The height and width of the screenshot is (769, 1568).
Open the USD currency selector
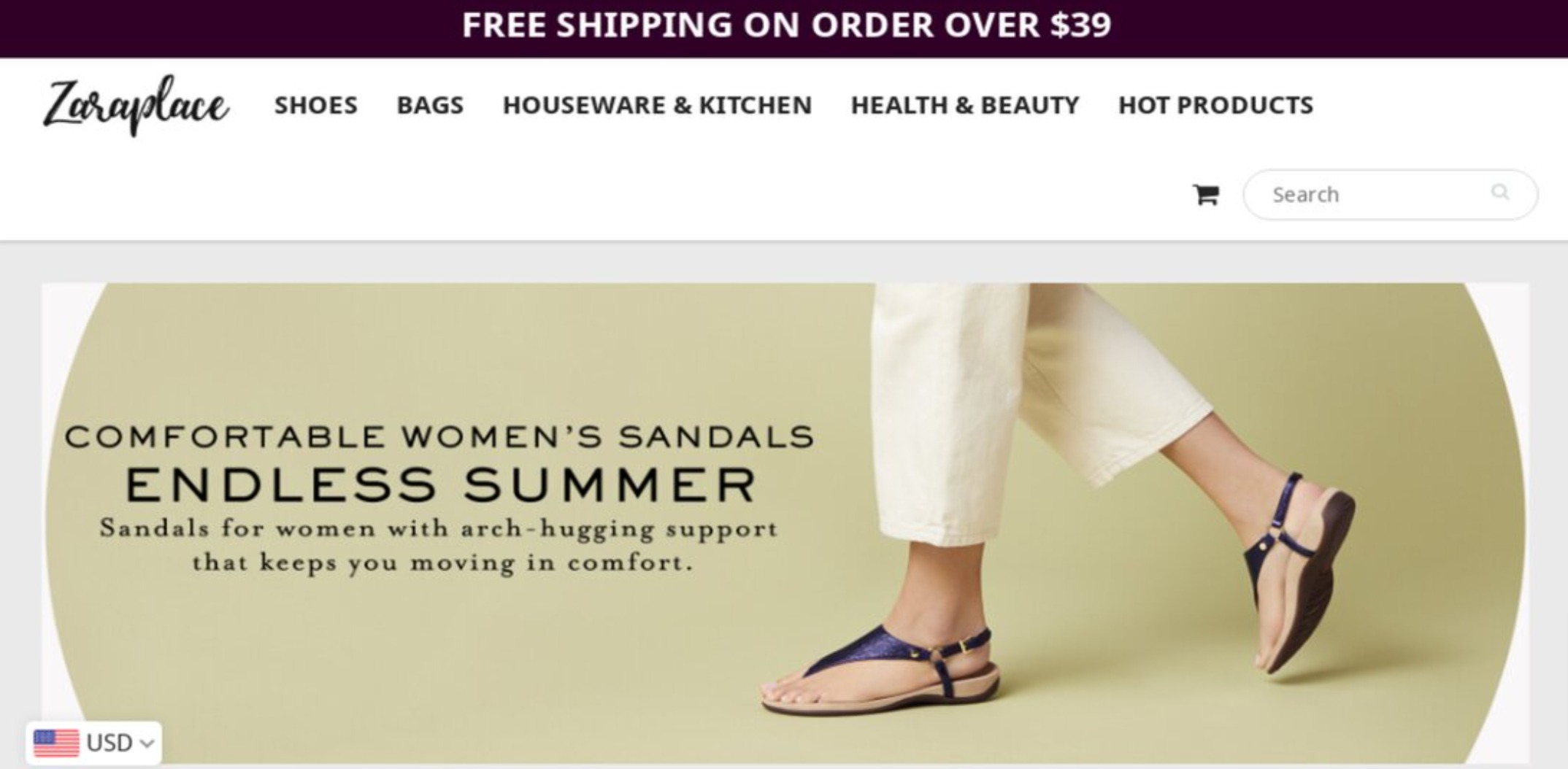coord(93,743)
